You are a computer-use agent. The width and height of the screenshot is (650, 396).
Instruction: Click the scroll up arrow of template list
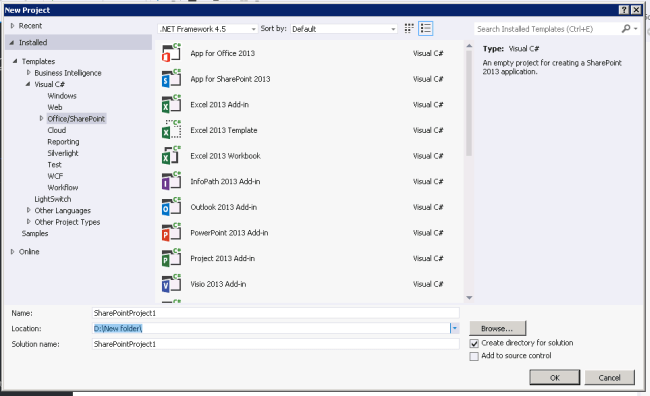(x=469, y=46)
